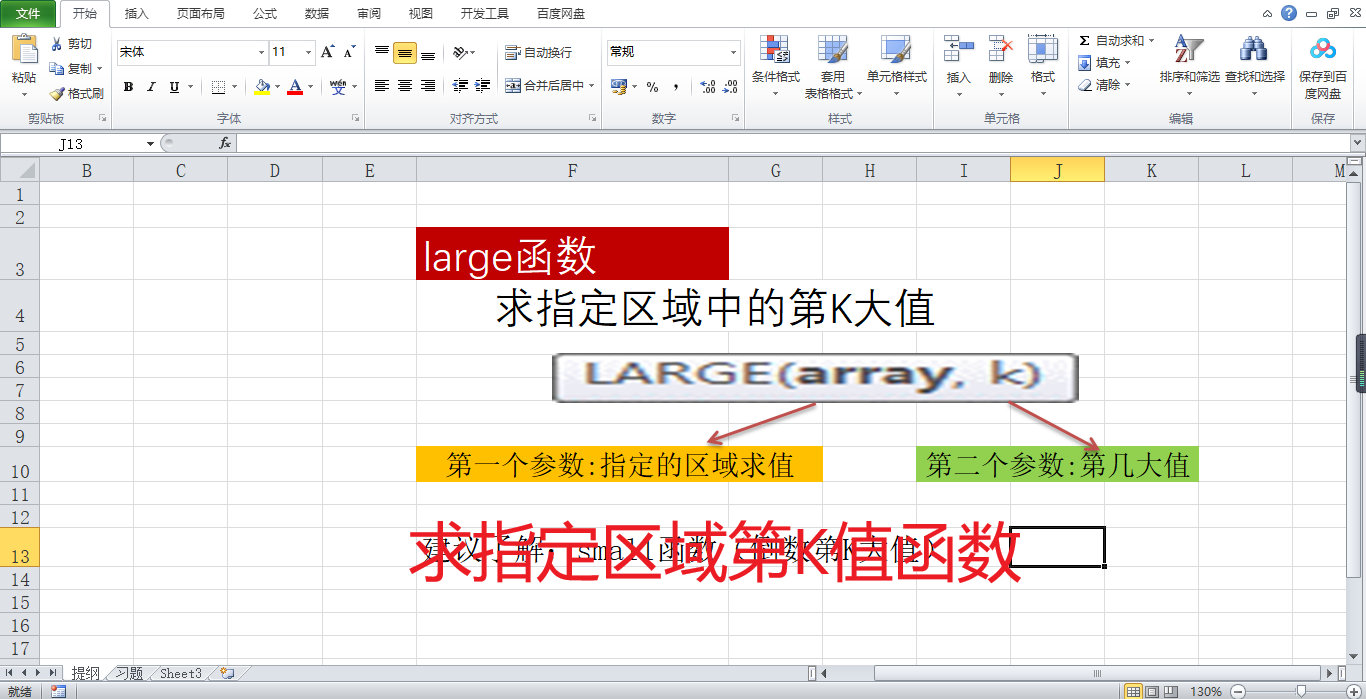Image resolution: width=1366 pixels, height=699 pixels.
Task: Open the Sheet3 sheet tab
Action: (181, 674)
